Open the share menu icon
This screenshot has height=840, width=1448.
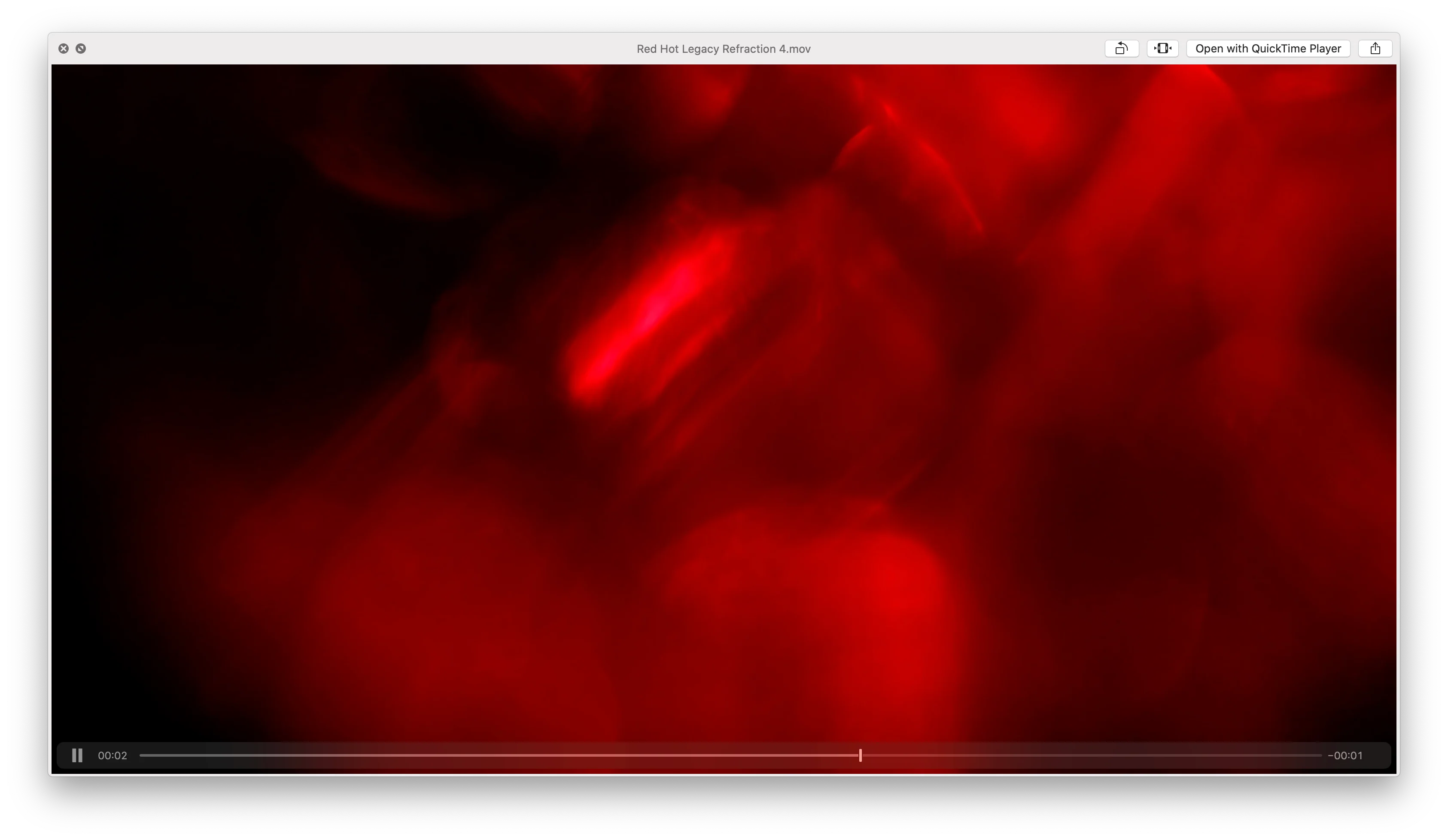point(1375,48)
